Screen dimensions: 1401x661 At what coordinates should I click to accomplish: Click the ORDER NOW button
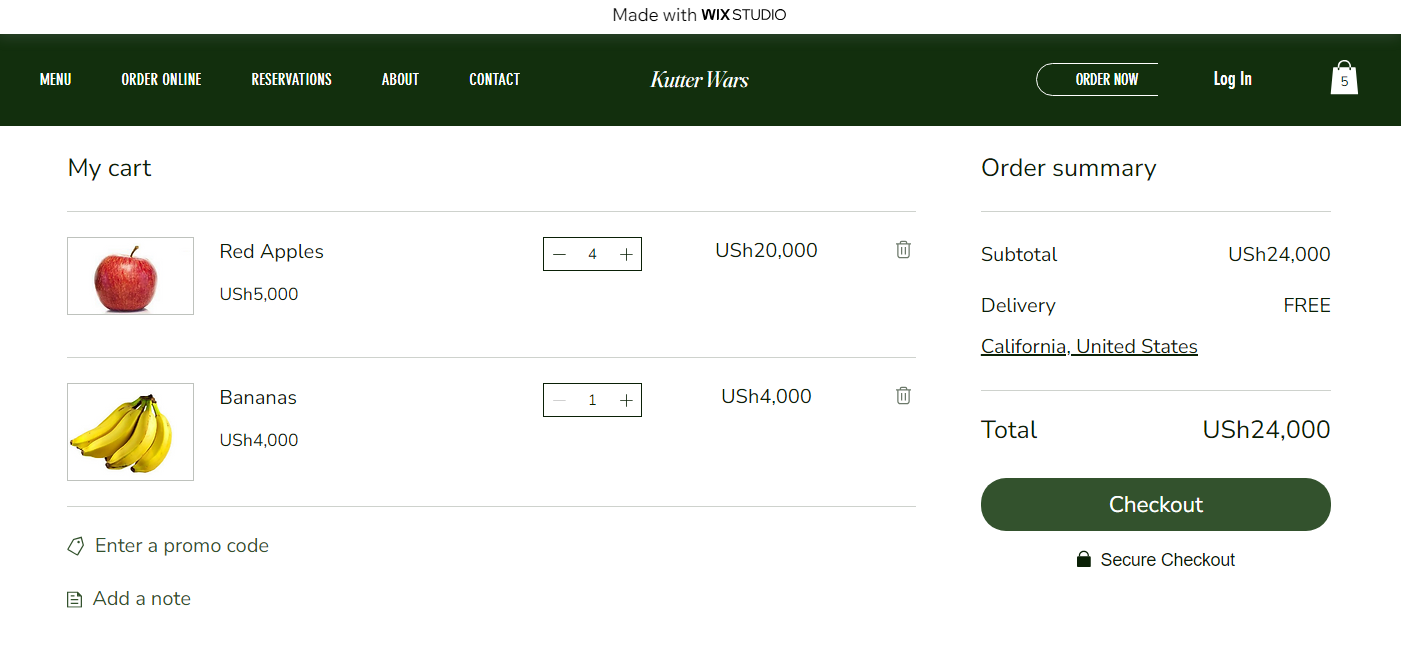click(x=1107, y=79)
